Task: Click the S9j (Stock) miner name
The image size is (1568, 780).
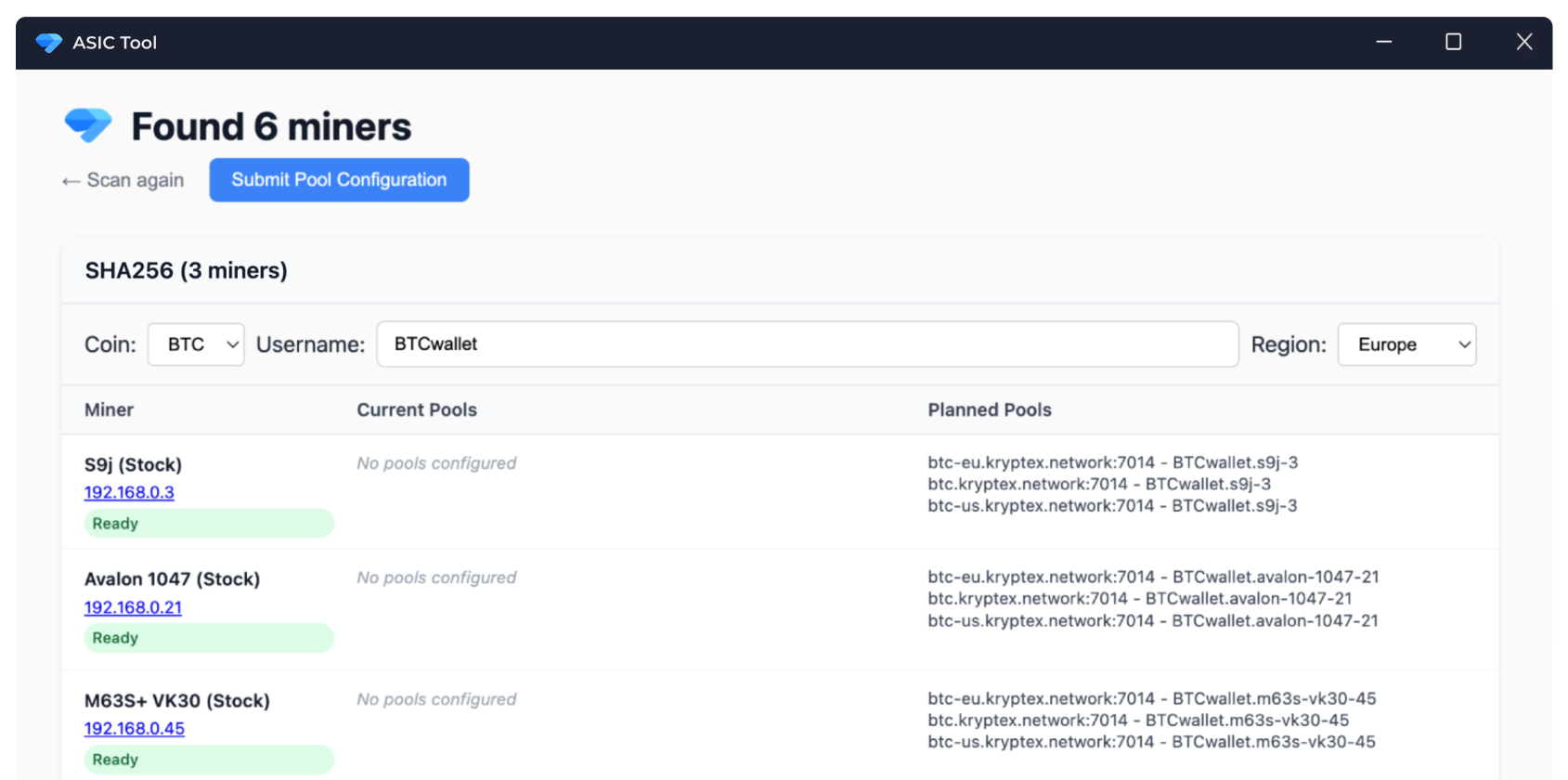Action: click(133, 464)
